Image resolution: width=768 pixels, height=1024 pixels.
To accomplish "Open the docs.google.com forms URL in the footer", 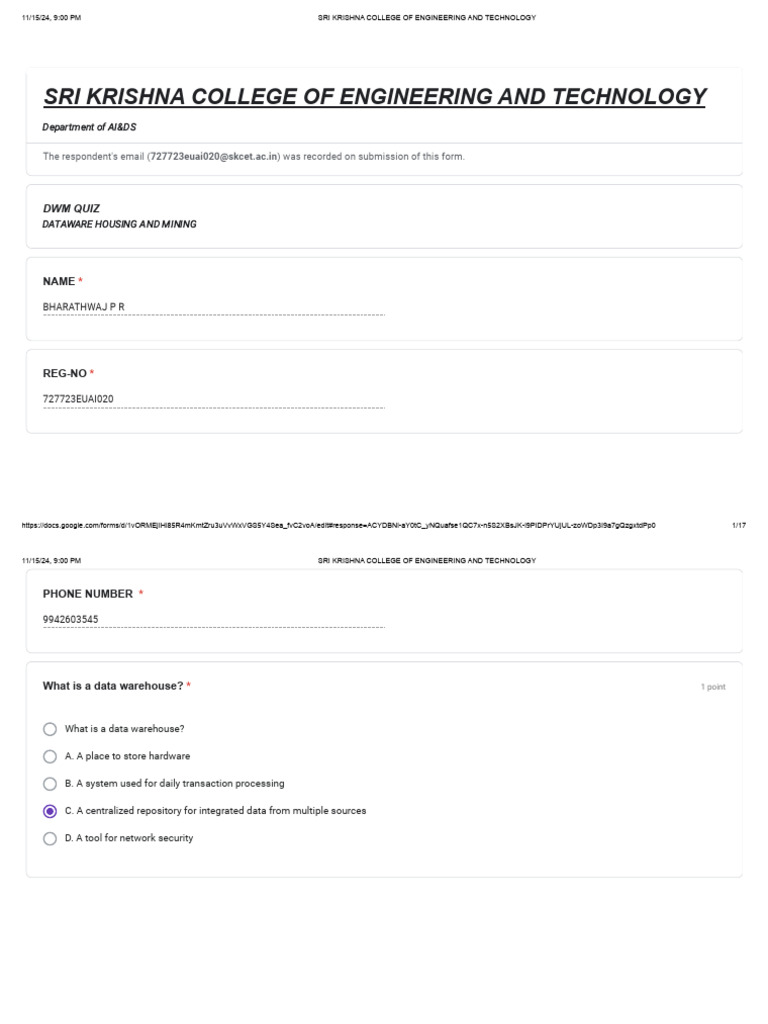I will [x=338, y=525].
